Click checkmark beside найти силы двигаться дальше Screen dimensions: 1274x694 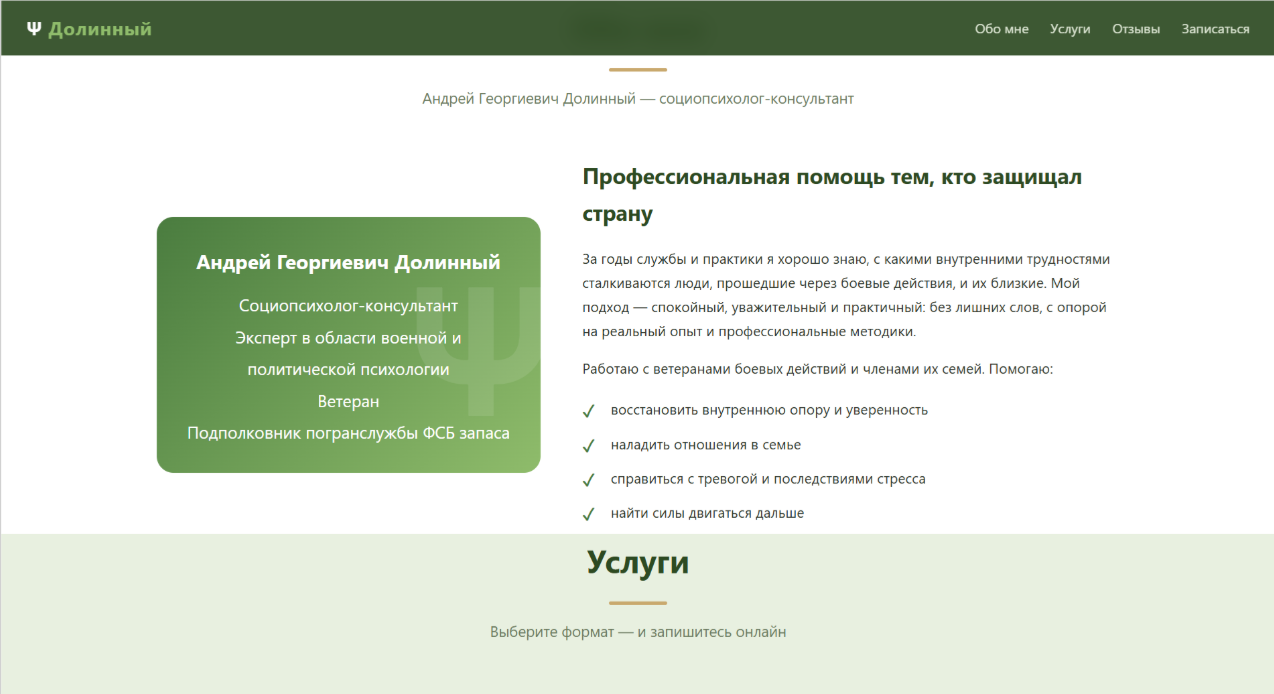pos(589,514)
